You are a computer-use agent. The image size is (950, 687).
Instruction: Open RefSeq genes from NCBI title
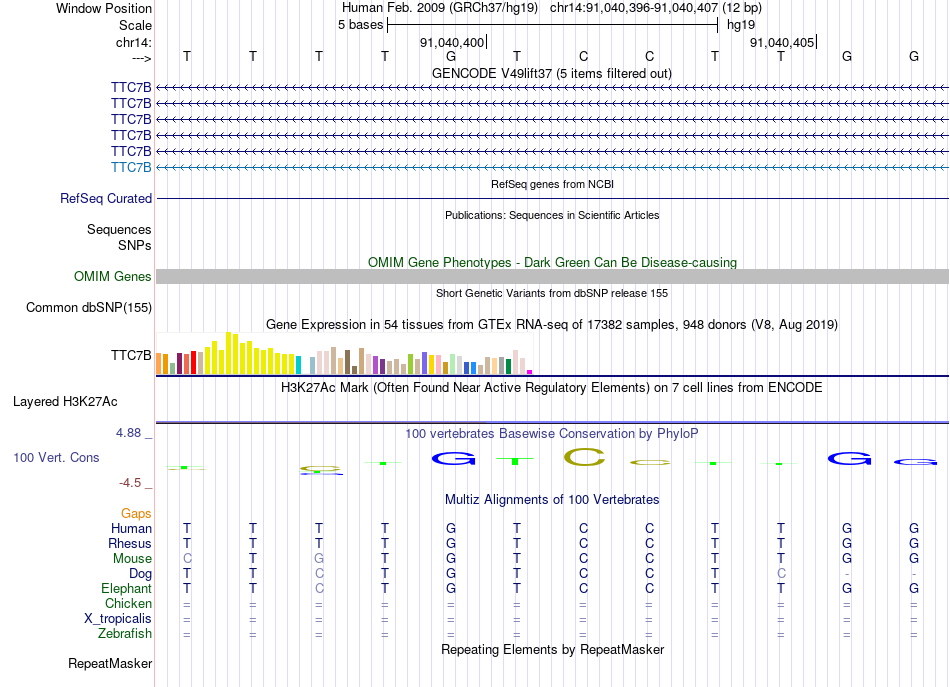pos(552,184)
